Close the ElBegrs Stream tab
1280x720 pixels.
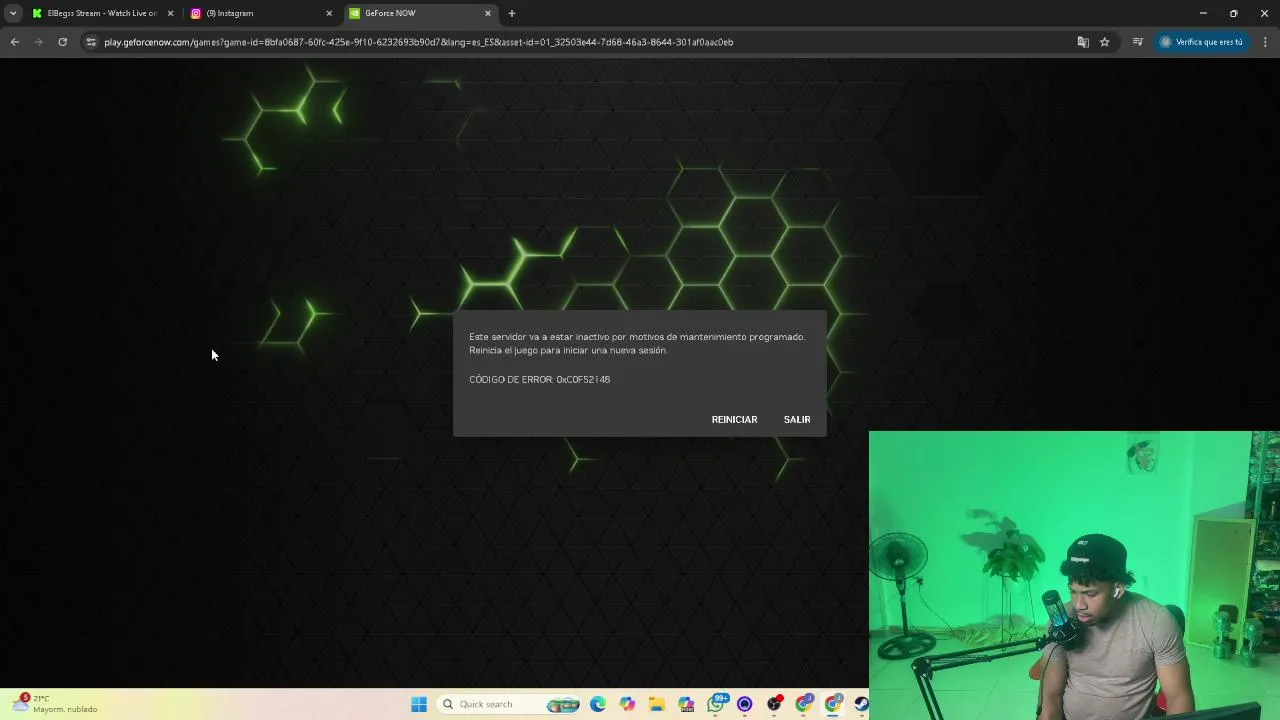[x=170, y=13]
